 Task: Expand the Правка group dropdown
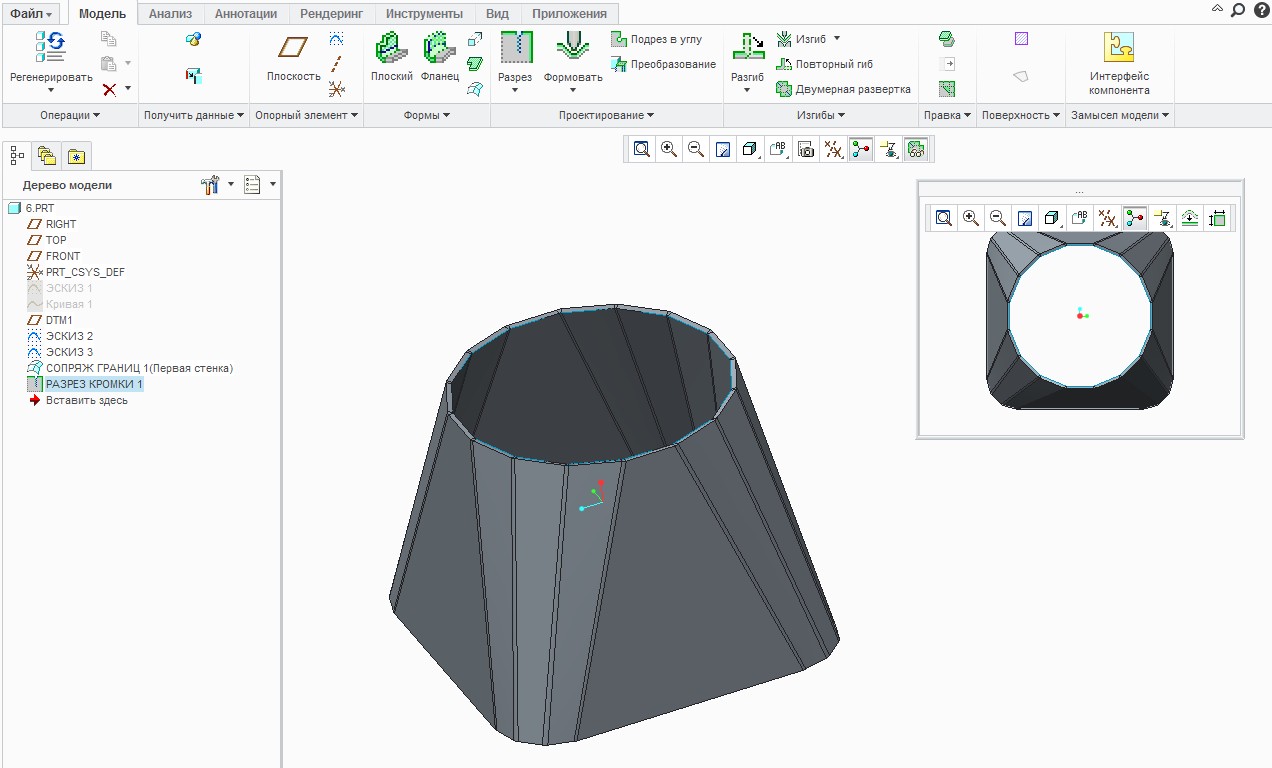click(x=948, y=116)
